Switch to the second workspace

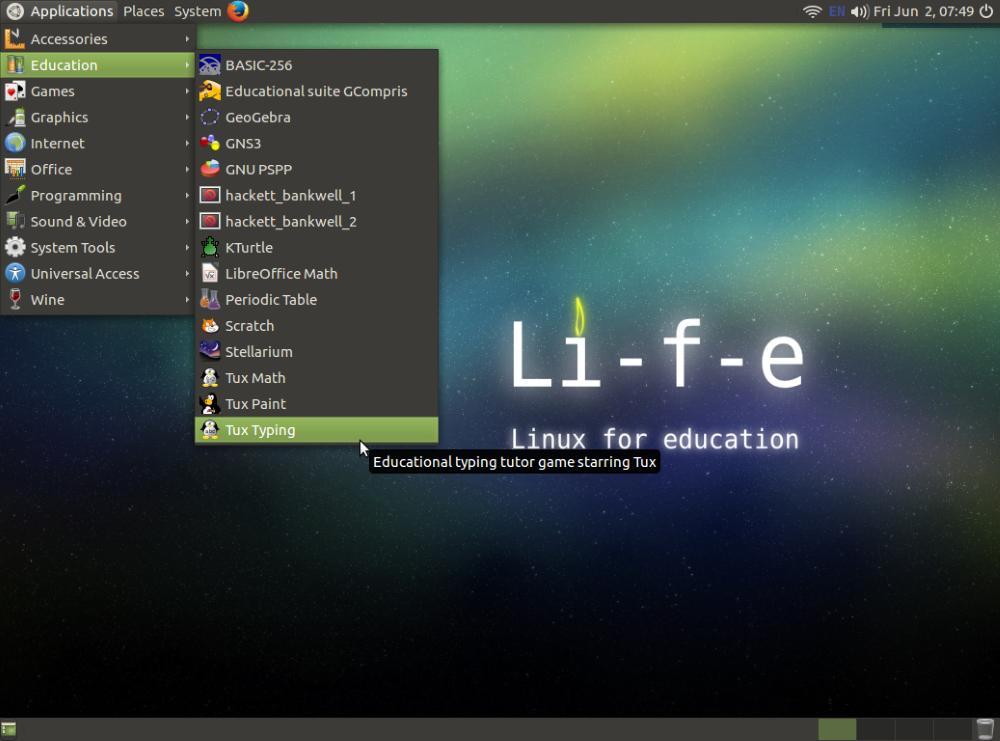coord(875,730)
